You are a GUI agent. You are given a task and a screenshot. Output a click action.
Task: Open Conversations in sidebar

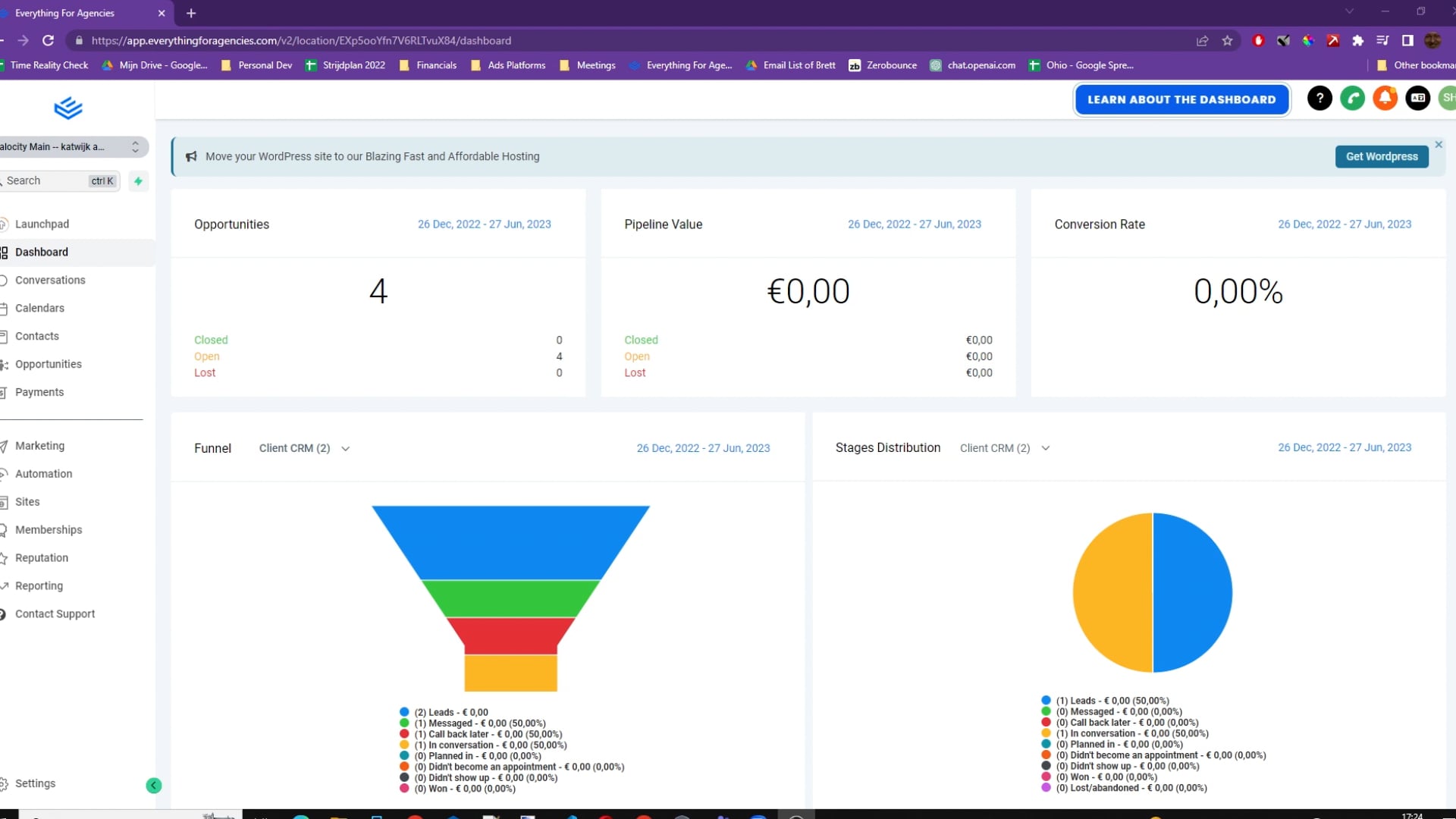(50, 281)
